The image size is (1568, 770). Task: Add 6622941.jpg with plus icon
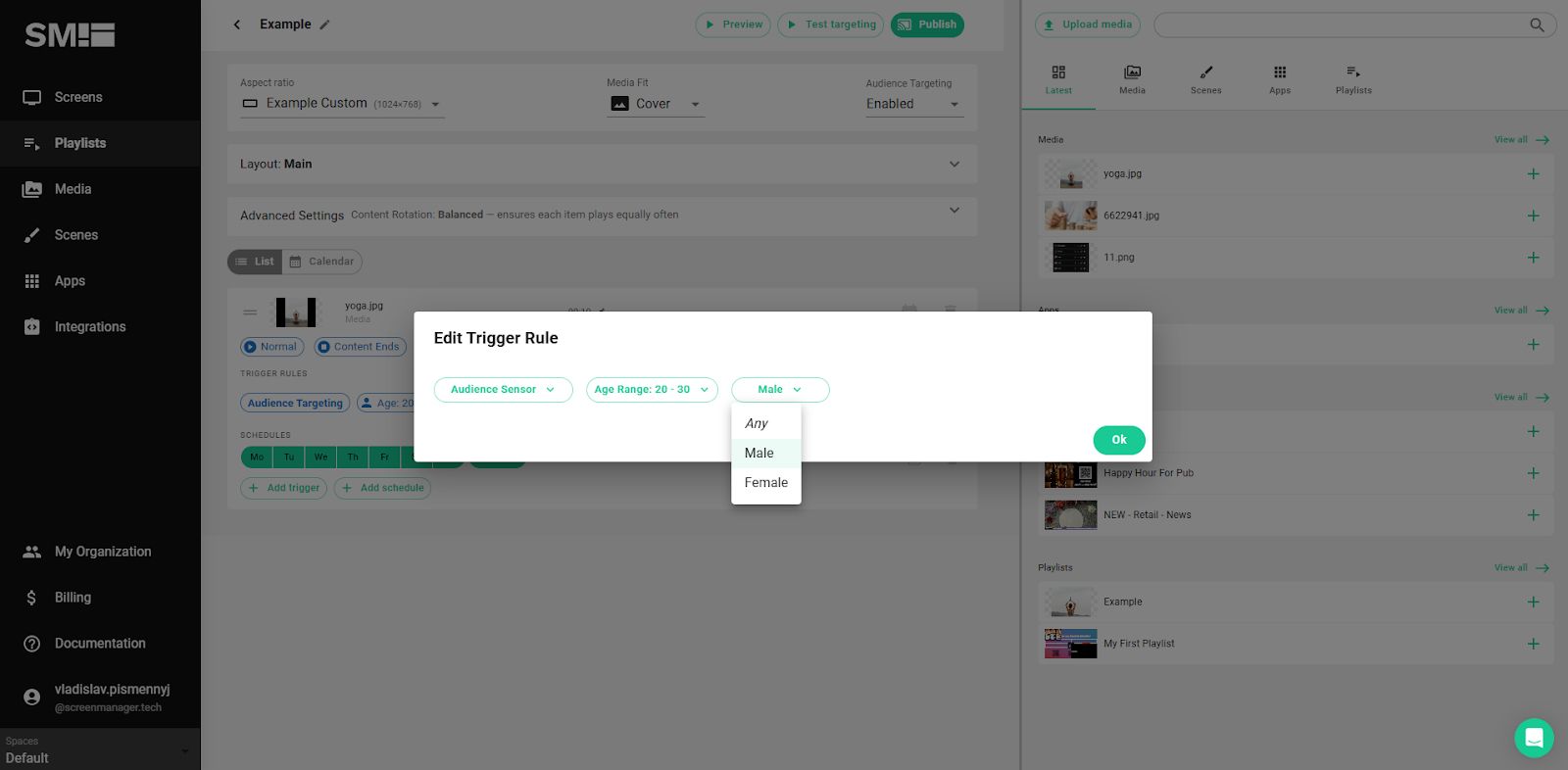[1533, 216]
